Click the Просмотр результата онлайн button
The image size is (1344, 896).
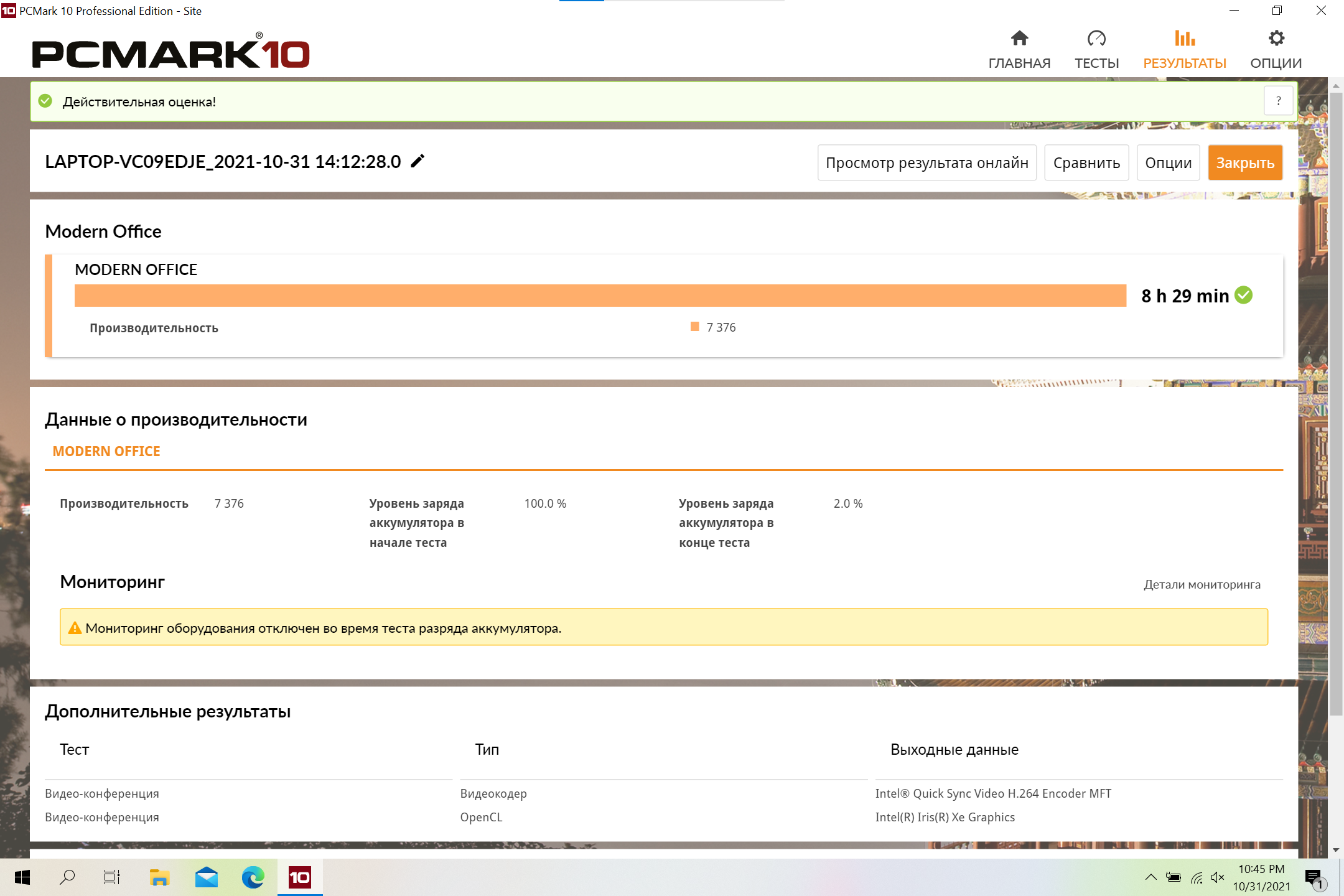click(926, 163)
